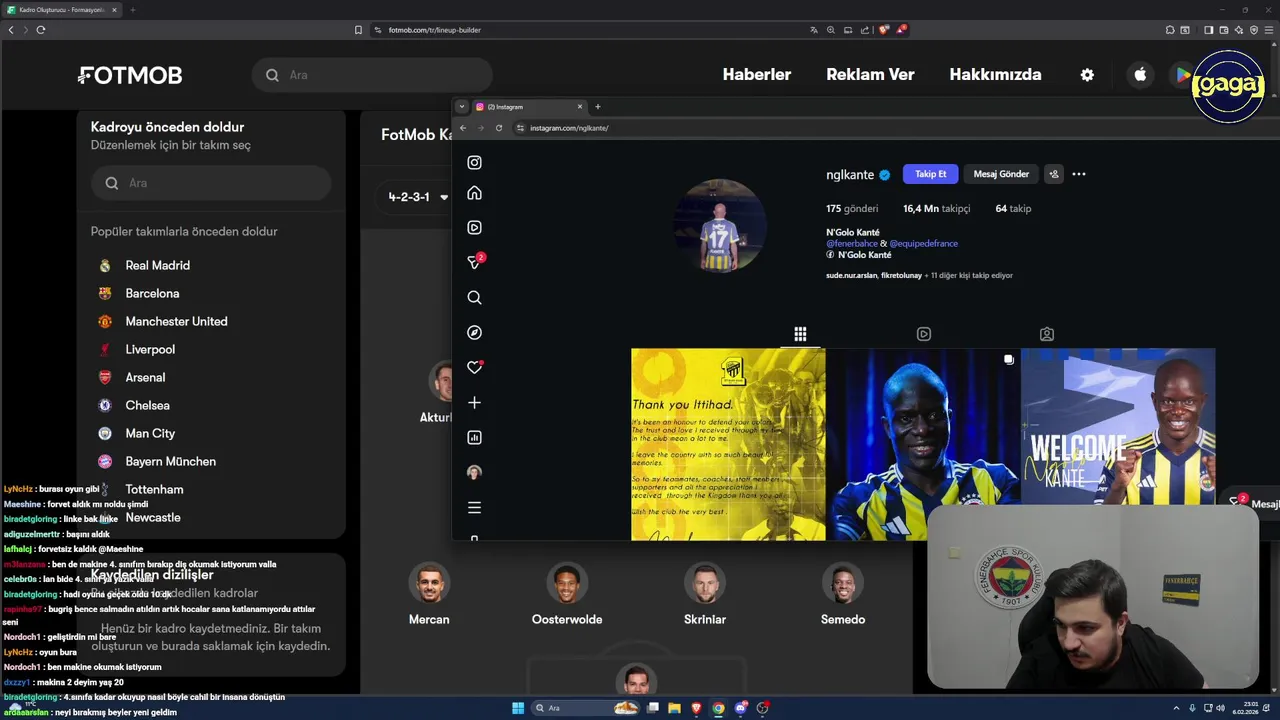Open Instagram hamburger more menu
Image resolution: width=1280 pixels, height=720 pixels.
474,507
